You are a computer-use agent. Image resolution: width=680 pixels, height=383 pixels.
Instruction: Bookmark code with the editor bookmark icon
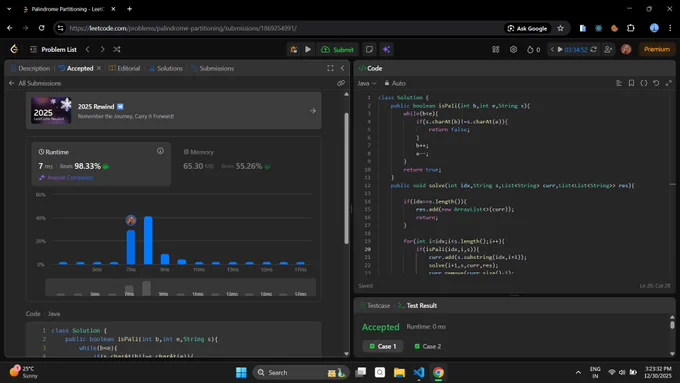tap(631, 83)
